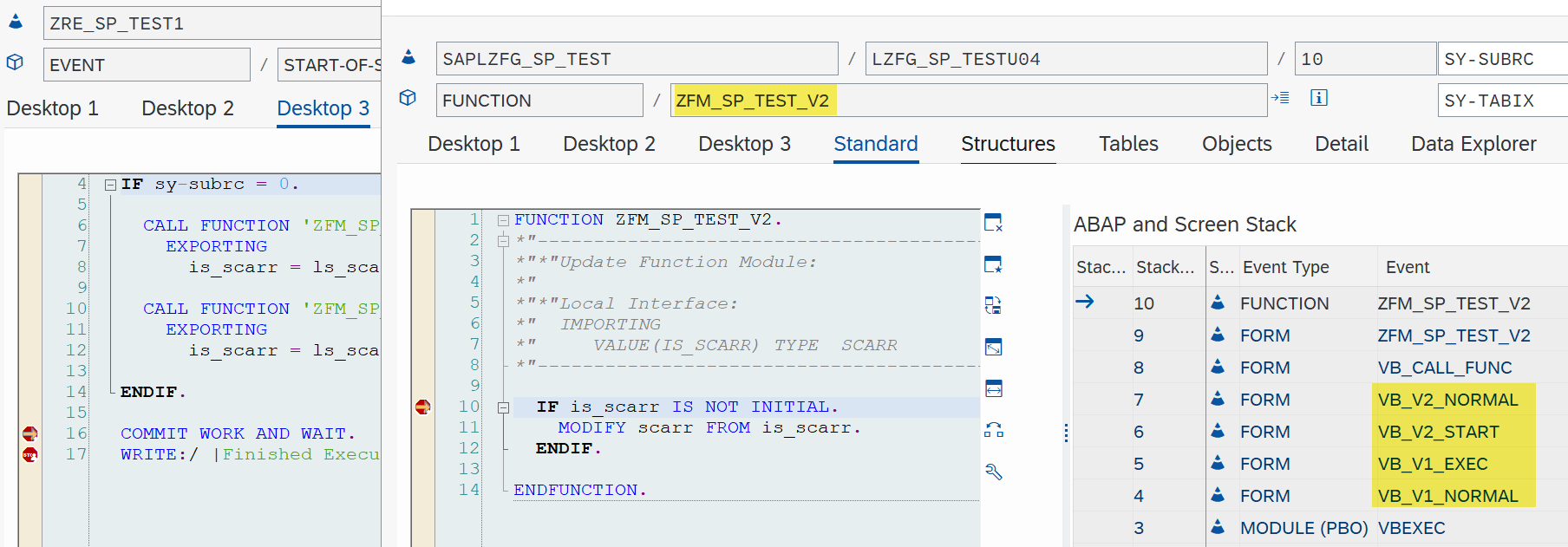Viewport: 1568px width, 547px height.
Task: Select Desktop 3 tab in left window
Action: tap(323, 108)
